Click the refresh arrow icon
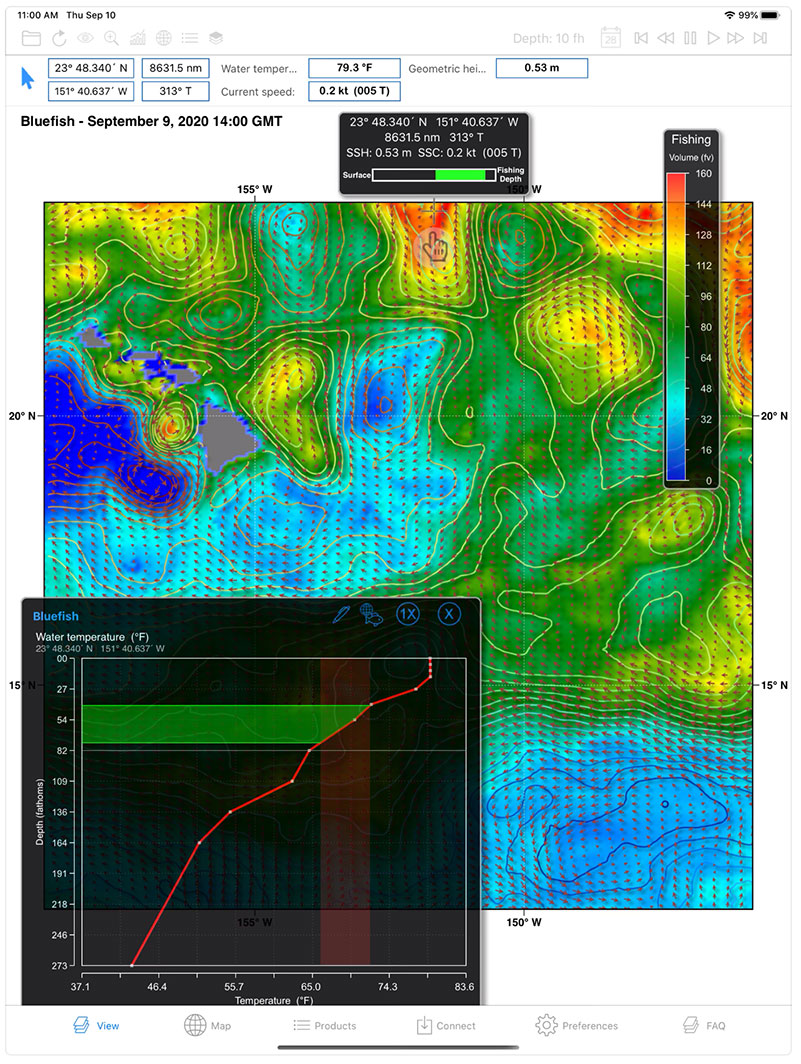Viewport: 801px width, 1064px height. pyautogui.click(x=59, y=39)
